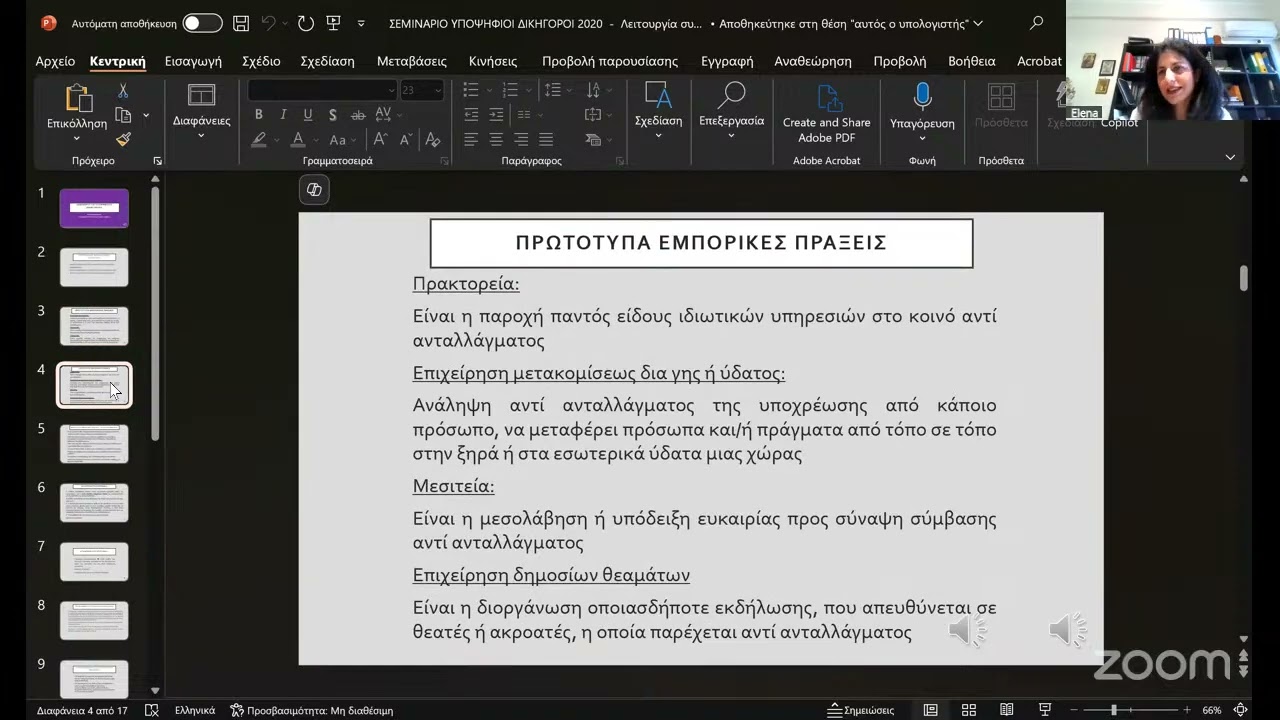Click the Σημειώσεις notes button in status bar
Screen dimensions: 1280x720
861,710
